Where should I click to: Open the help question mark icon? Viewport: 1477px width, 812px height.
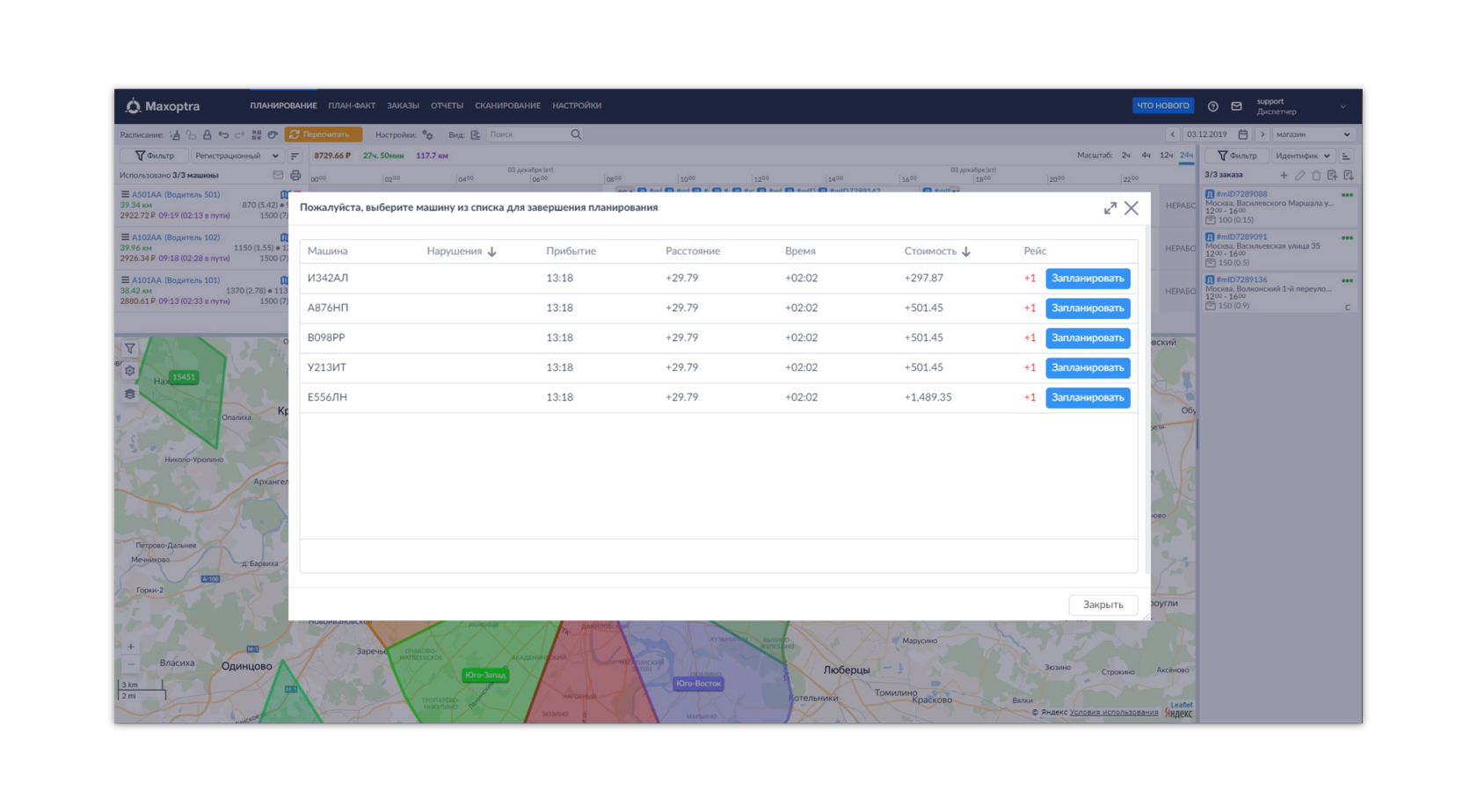click(1213, 106)
